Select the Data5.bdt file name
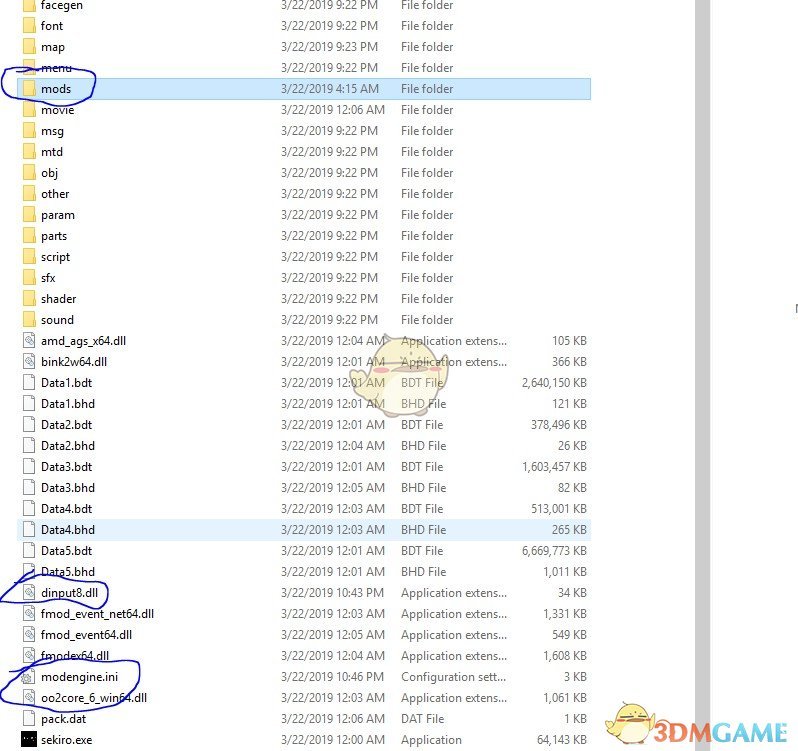The image size is (798, 751). point(67,551)
